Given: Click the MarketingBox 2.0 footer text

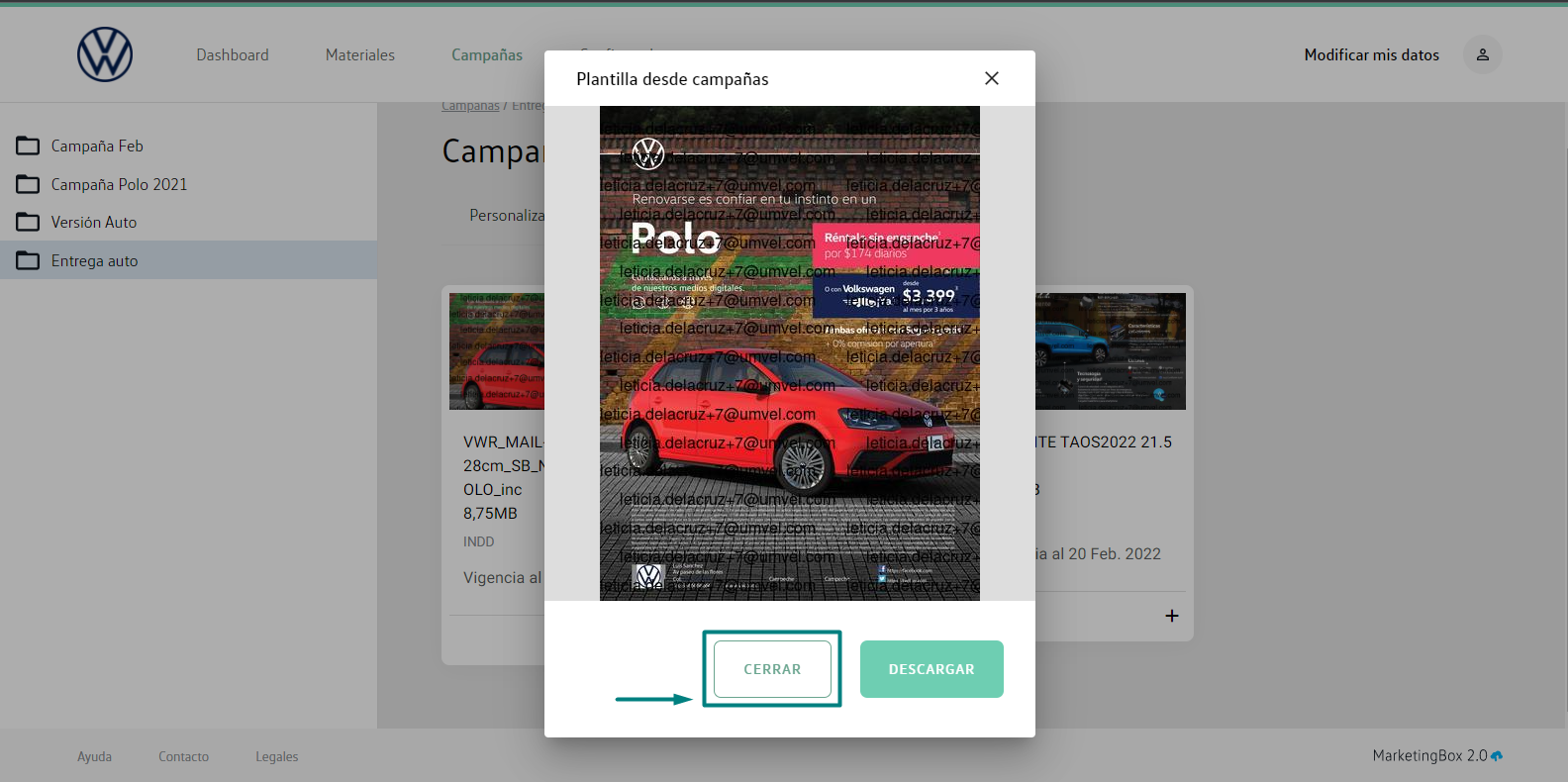Looking at the screenshot, I should [1429, 755].
